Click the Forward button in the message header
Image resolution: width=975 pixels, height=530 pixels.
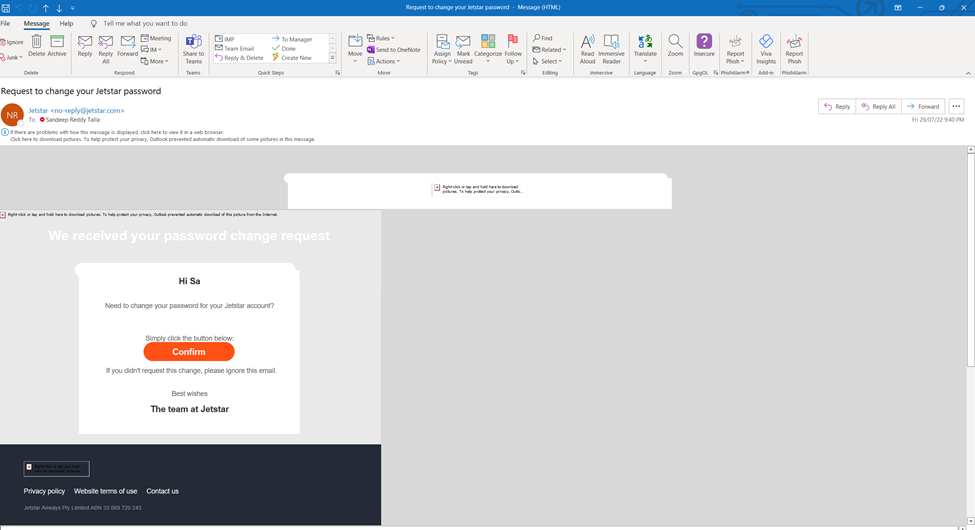pyautogui.click(x=923, y=106)
